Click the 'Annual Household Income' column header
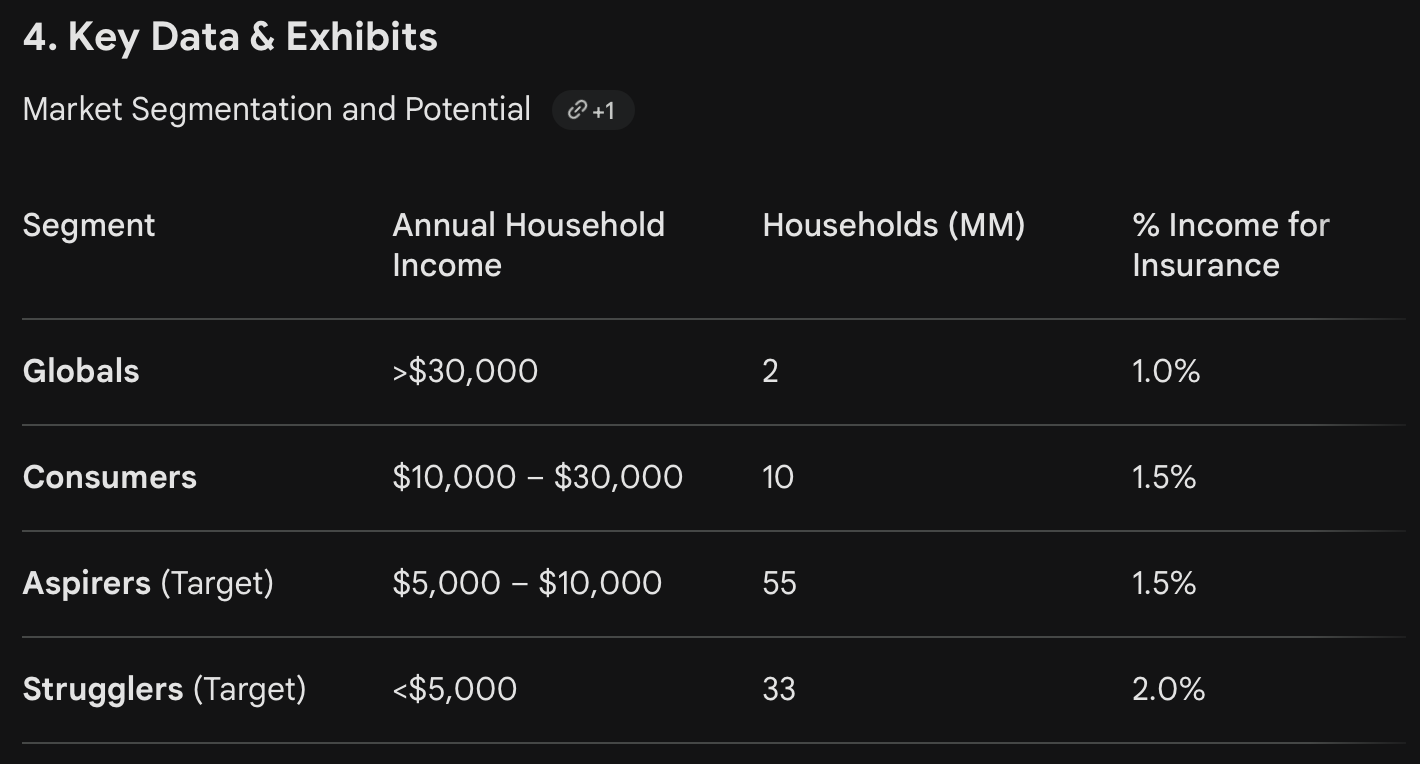This screenshot has height=764, width=1420. [x=528, y=245]
